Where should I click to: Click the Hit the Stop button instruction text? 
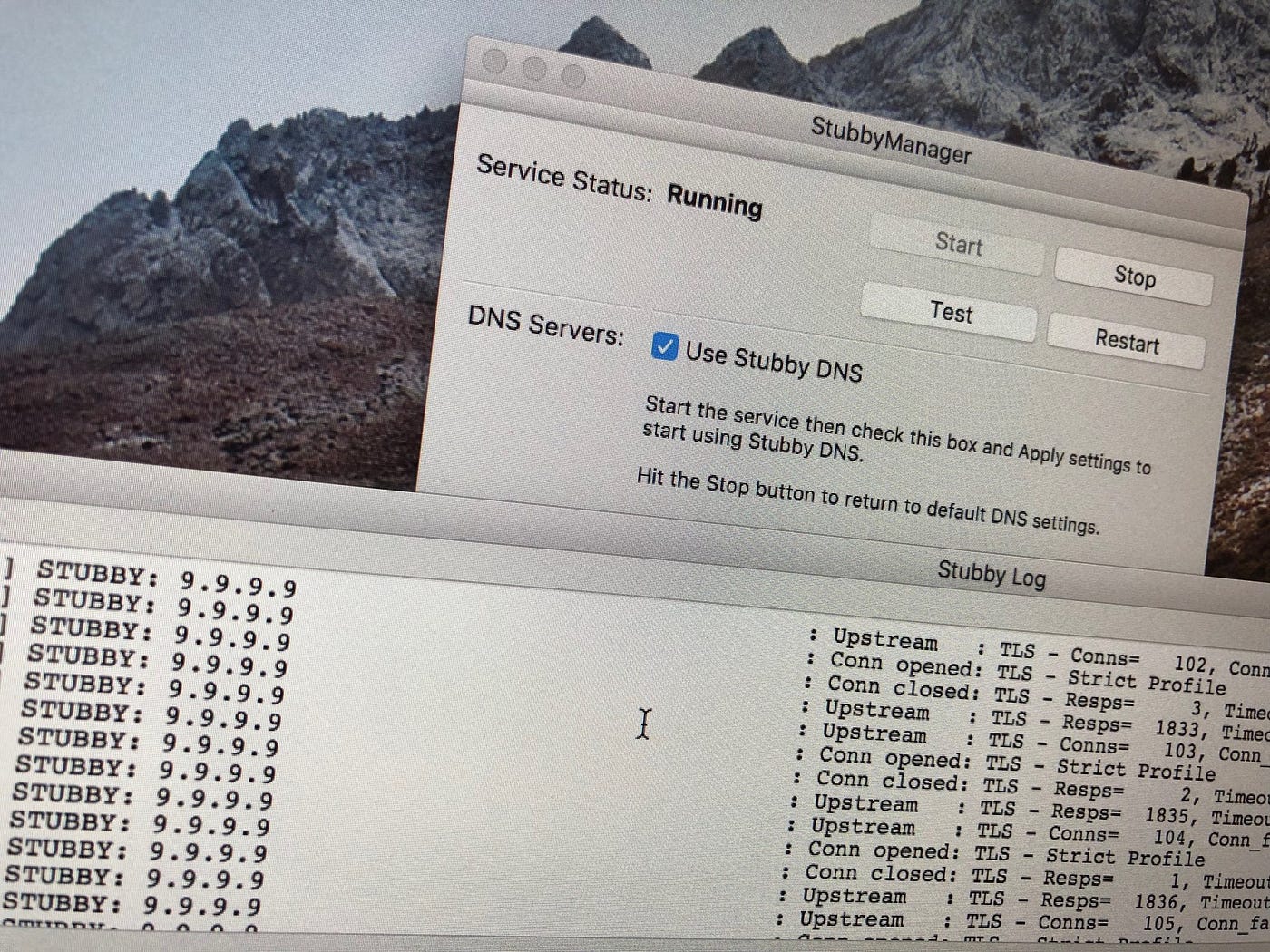[867, 501]
